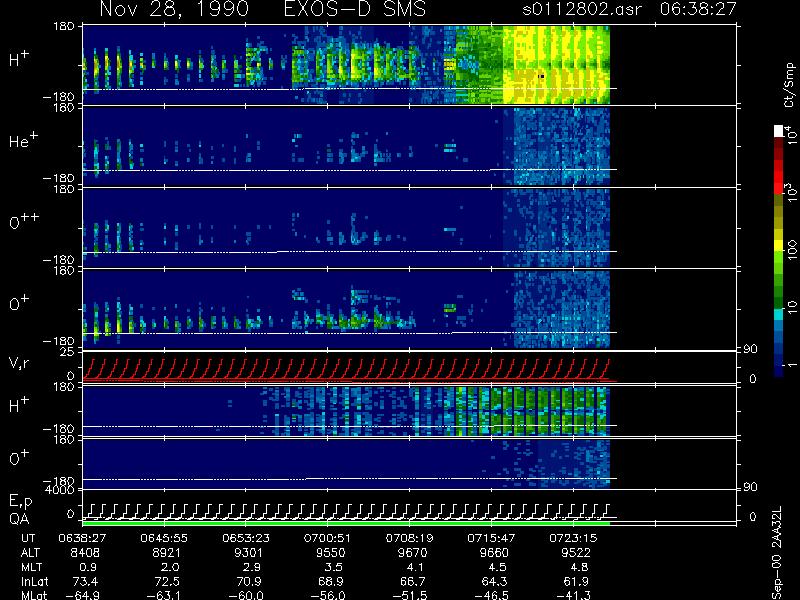Click the "QA" row label
Viewport: 800px width, 600px height.
19,519
